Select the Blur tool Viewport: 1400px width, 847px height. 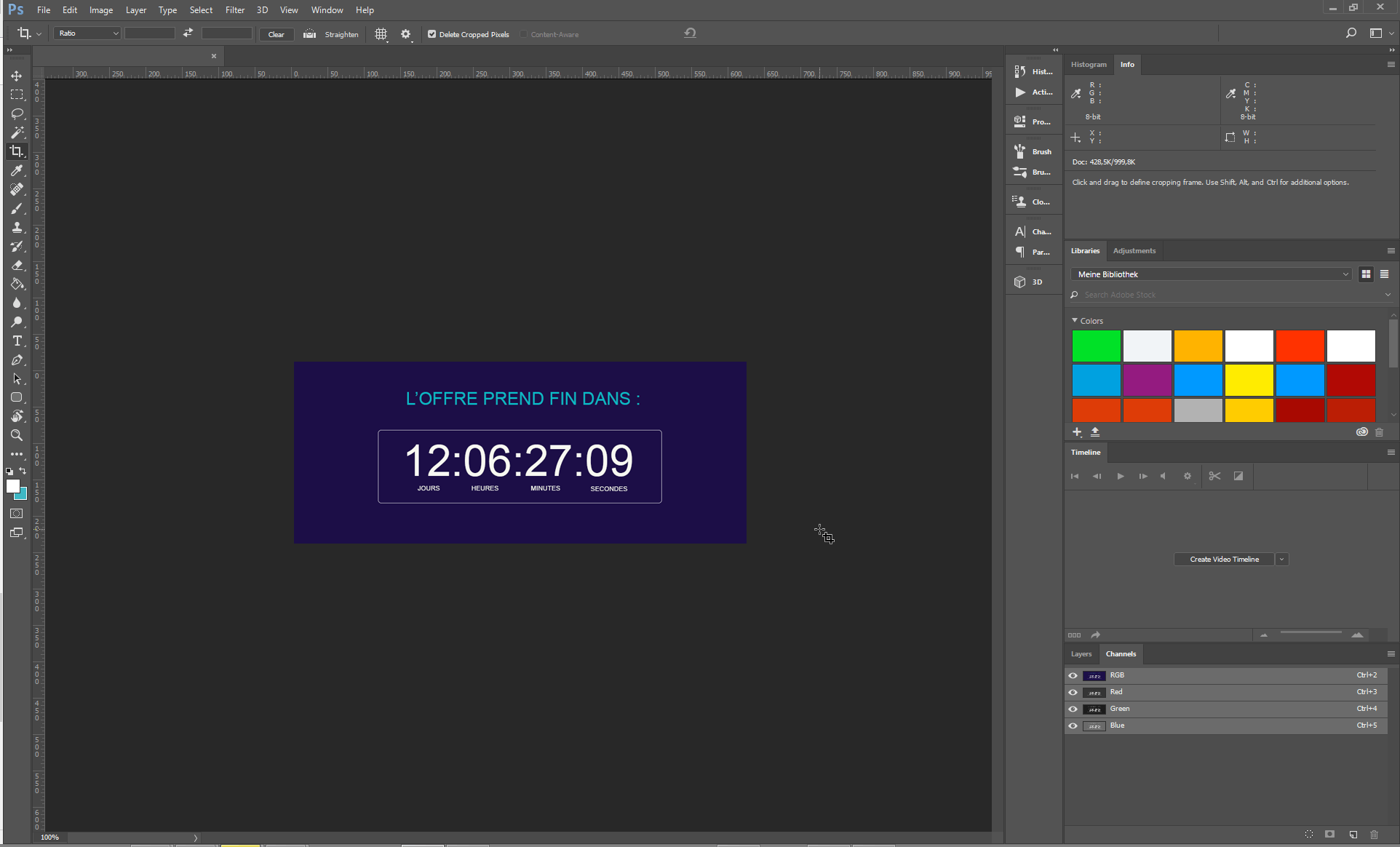point(17,303)
